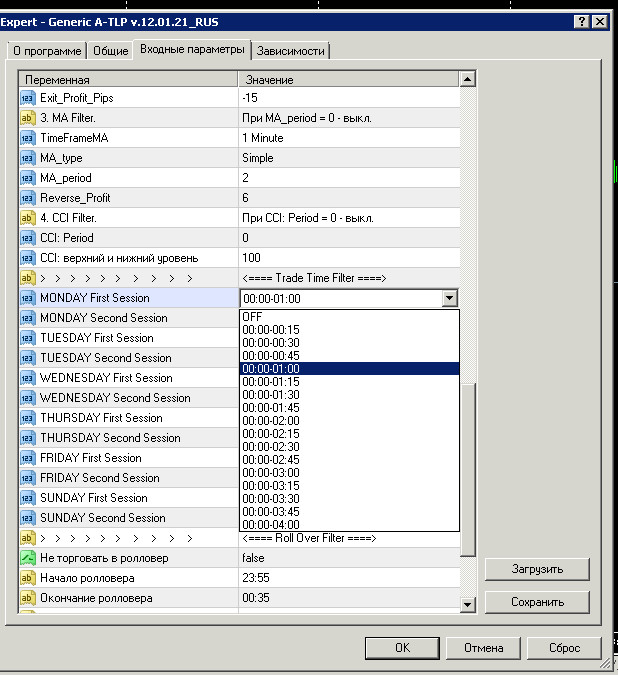Screen dimensions: 618x676
Task: Pick 00:00-00:30 from the dropdown list
Action: [x=349, y=343]
